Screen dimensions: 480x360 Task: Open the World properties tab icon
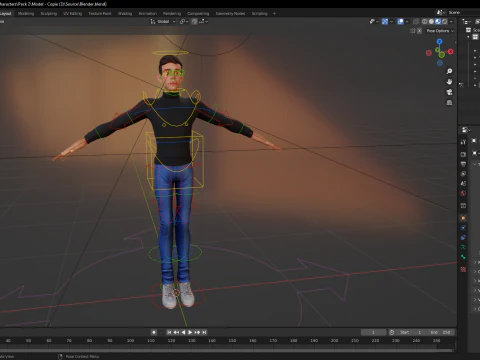[463, 193]
